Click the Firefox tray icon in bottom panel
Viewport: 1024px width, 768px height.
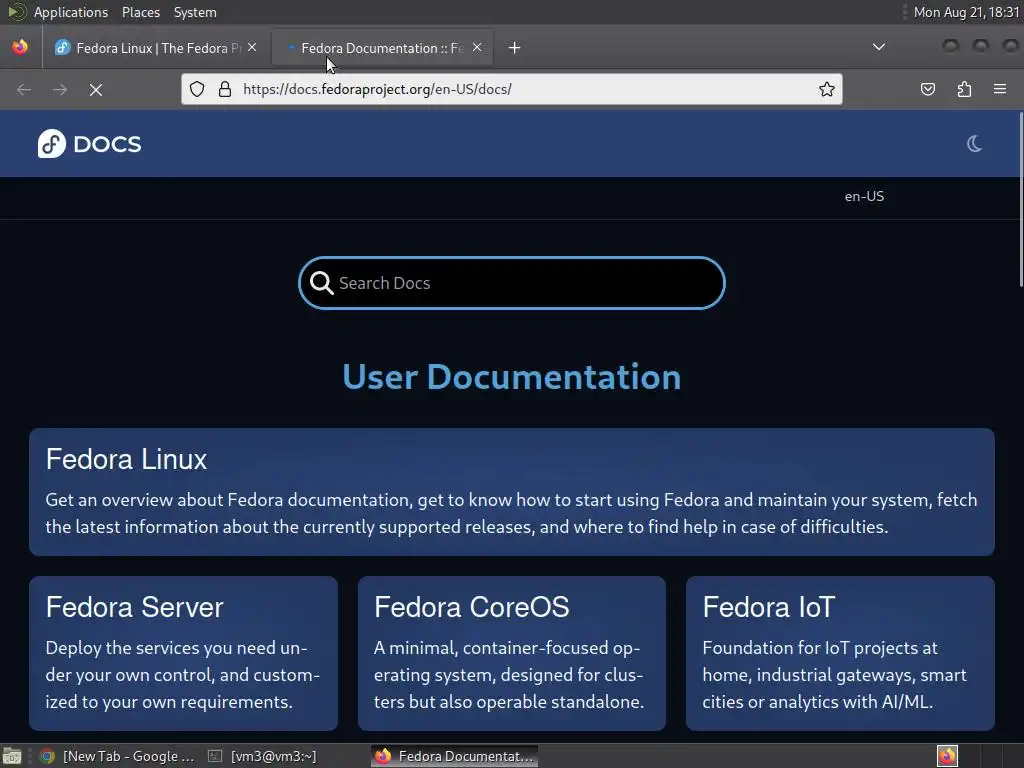pos(948,756)
